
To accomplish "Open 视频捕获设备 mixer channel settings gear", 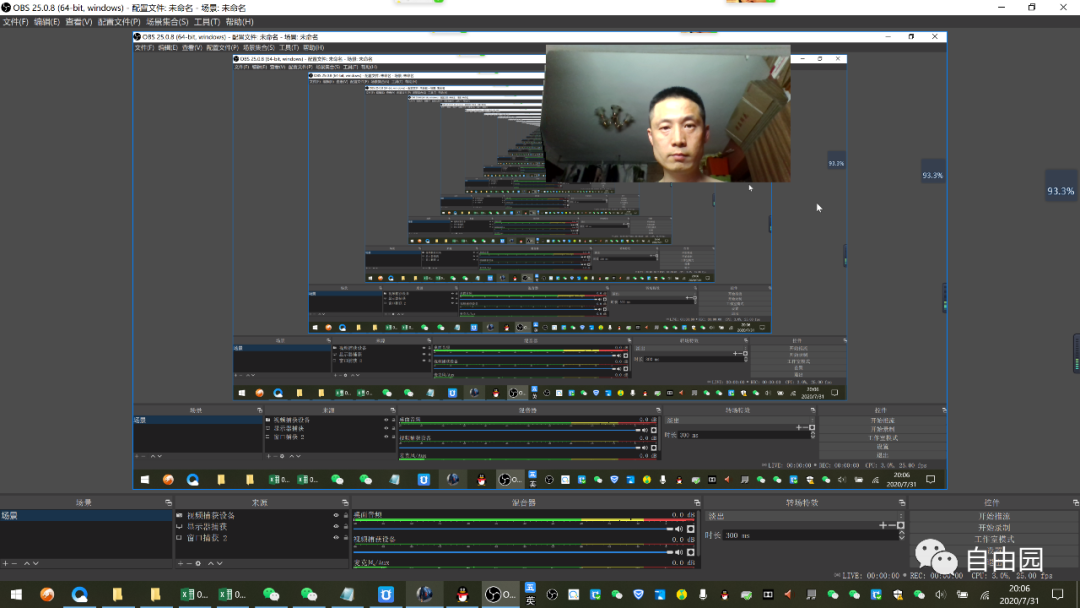I will [x=691, y=552].
